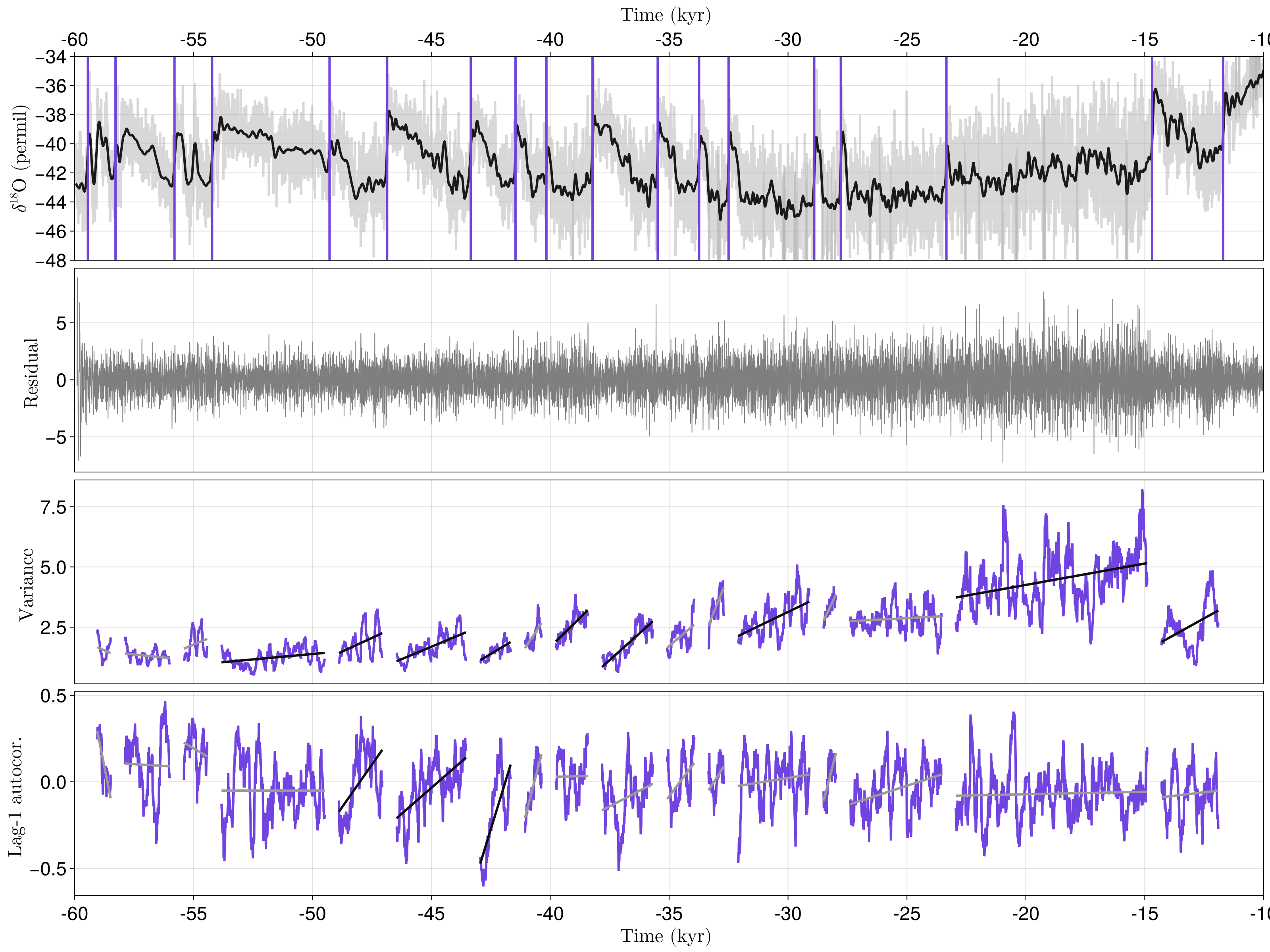Click the -5 tick on the Residual axis
Screen dimensions: 1270x952
pyautogui.click(x=56, y=437)
